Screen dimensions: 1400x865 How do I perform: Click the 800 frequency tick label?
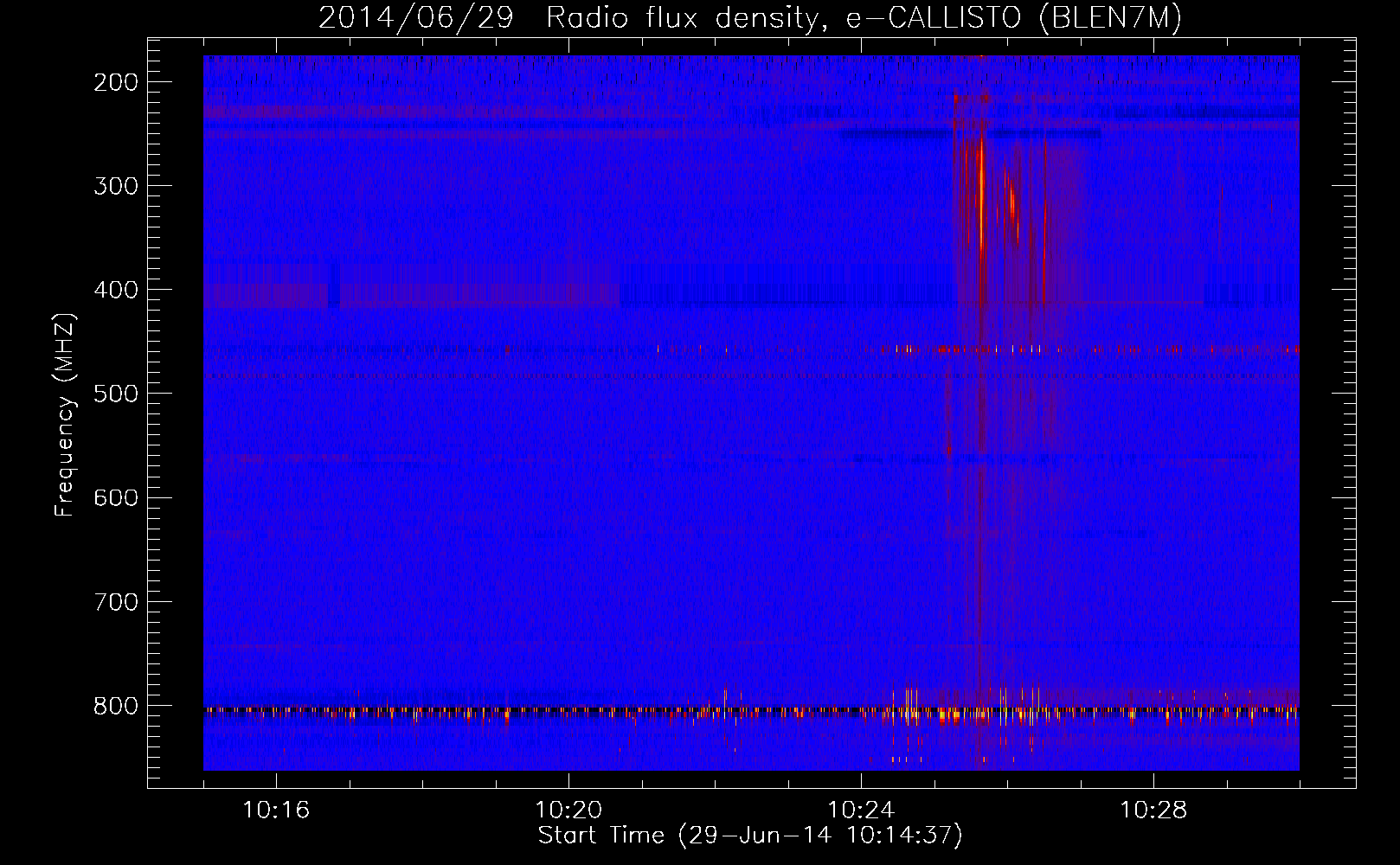click(x=116, y=706)
